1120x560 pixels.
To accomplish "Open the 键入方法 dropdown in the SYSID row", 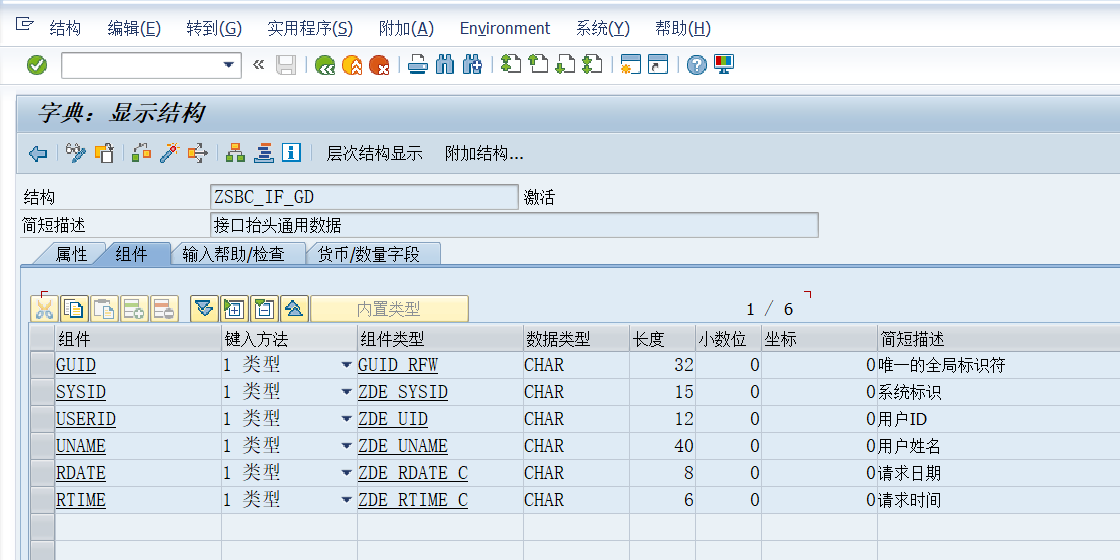I will [x=346, y=392].
